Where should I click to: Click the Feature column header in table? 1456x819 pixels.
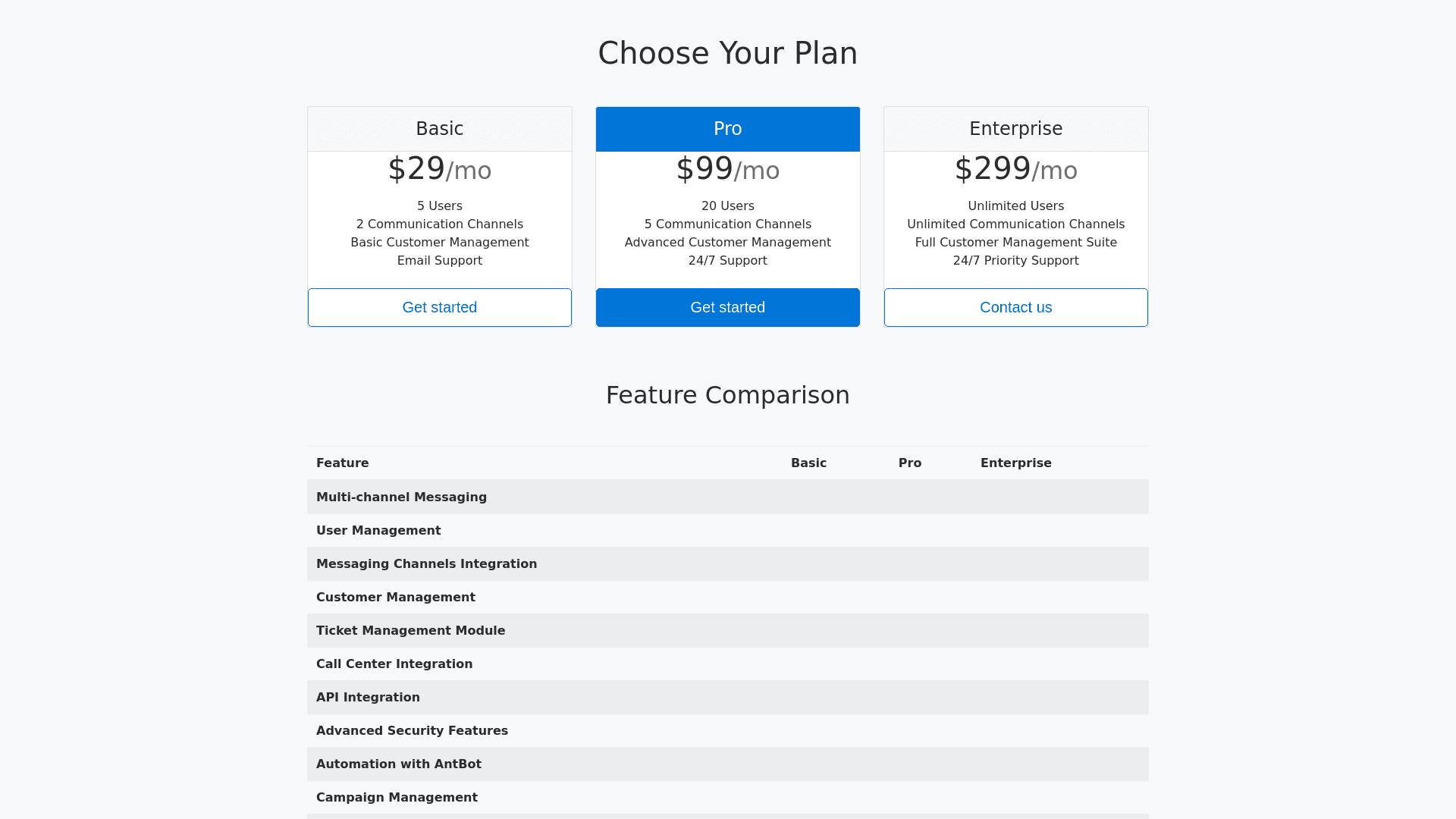(x=343, y=463)
